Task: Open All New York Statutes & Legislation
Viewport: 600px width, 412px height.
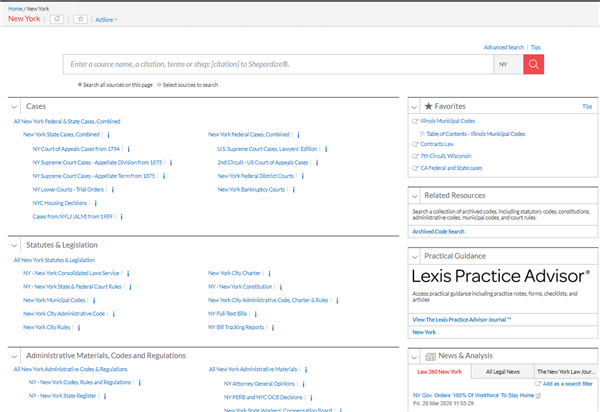Action: click(54, 260)
